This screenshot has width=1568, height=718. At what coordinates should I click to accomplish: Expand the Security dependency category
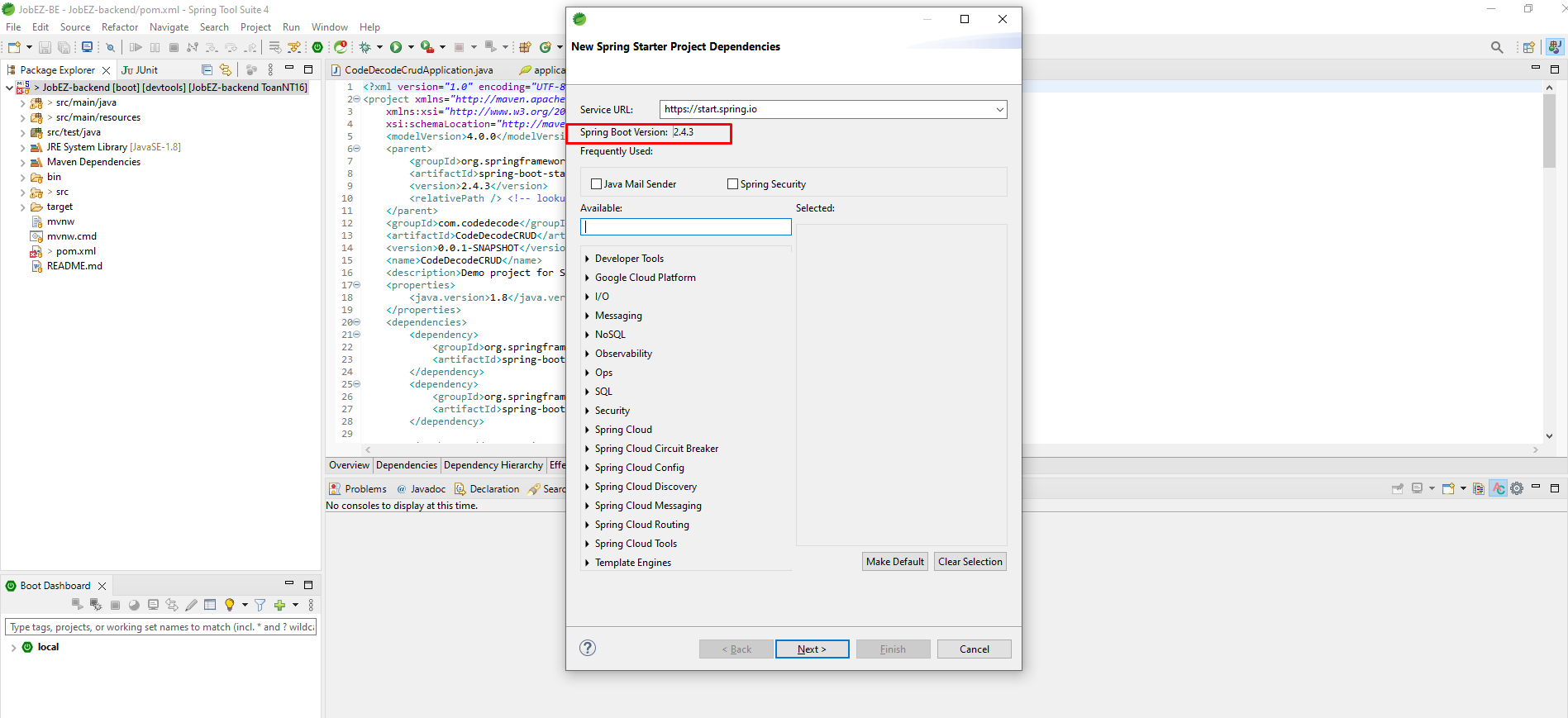(x=587, y=411)
